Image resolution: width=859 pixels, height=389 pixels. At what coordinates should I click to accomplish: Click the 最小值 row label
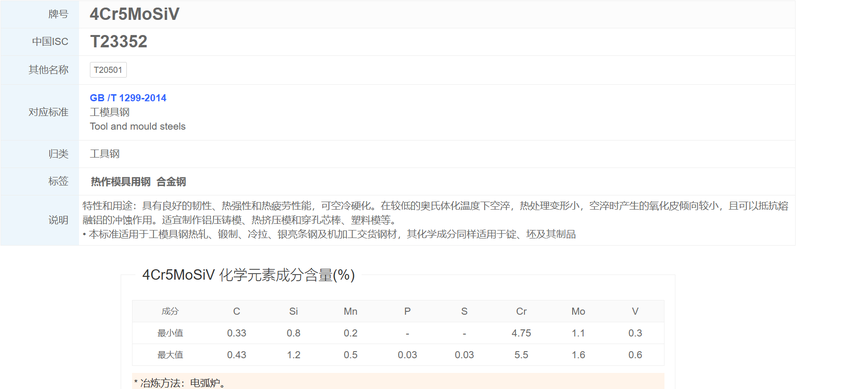(170, 333)
